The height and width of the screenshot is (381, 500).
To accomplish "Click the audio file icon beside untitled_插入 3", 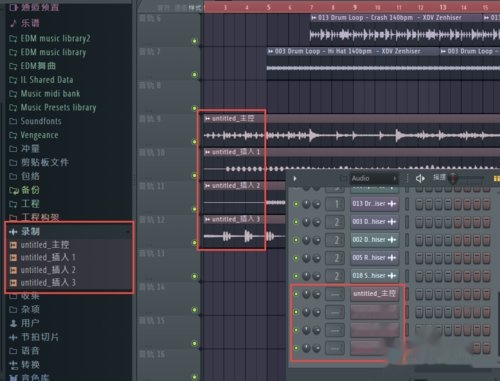I will pos(13,283).
